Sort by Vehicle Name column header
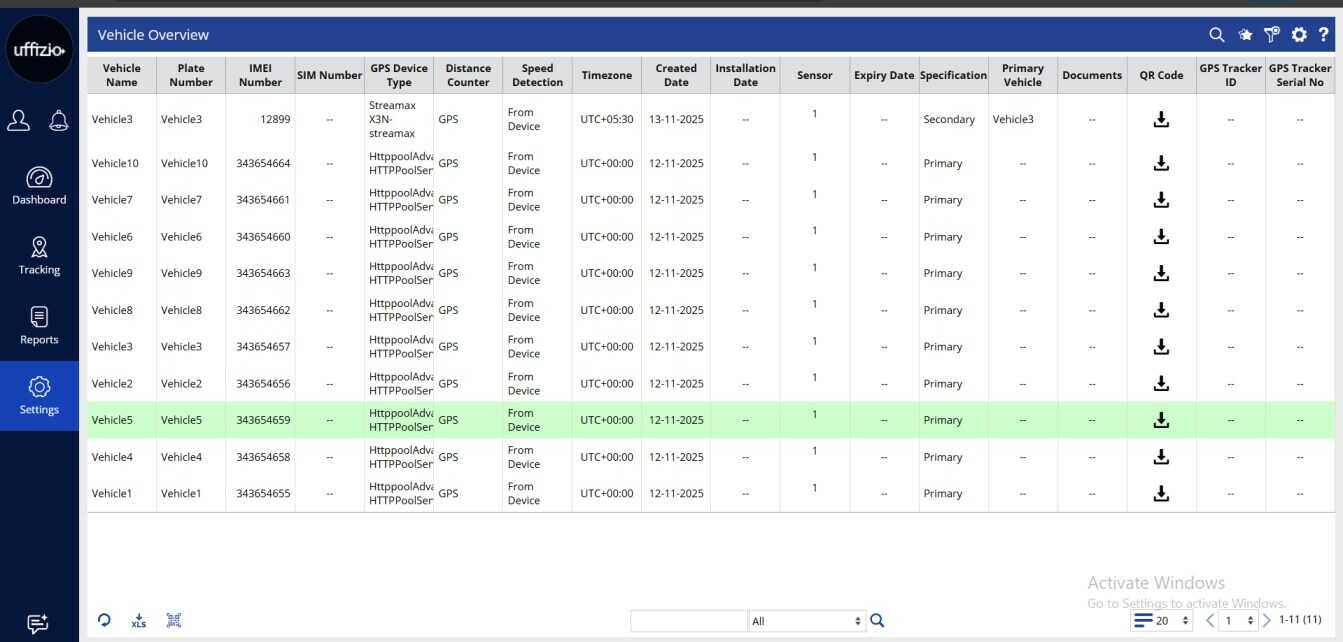This screenshot has width=1343, height=642. pos(122,75)
